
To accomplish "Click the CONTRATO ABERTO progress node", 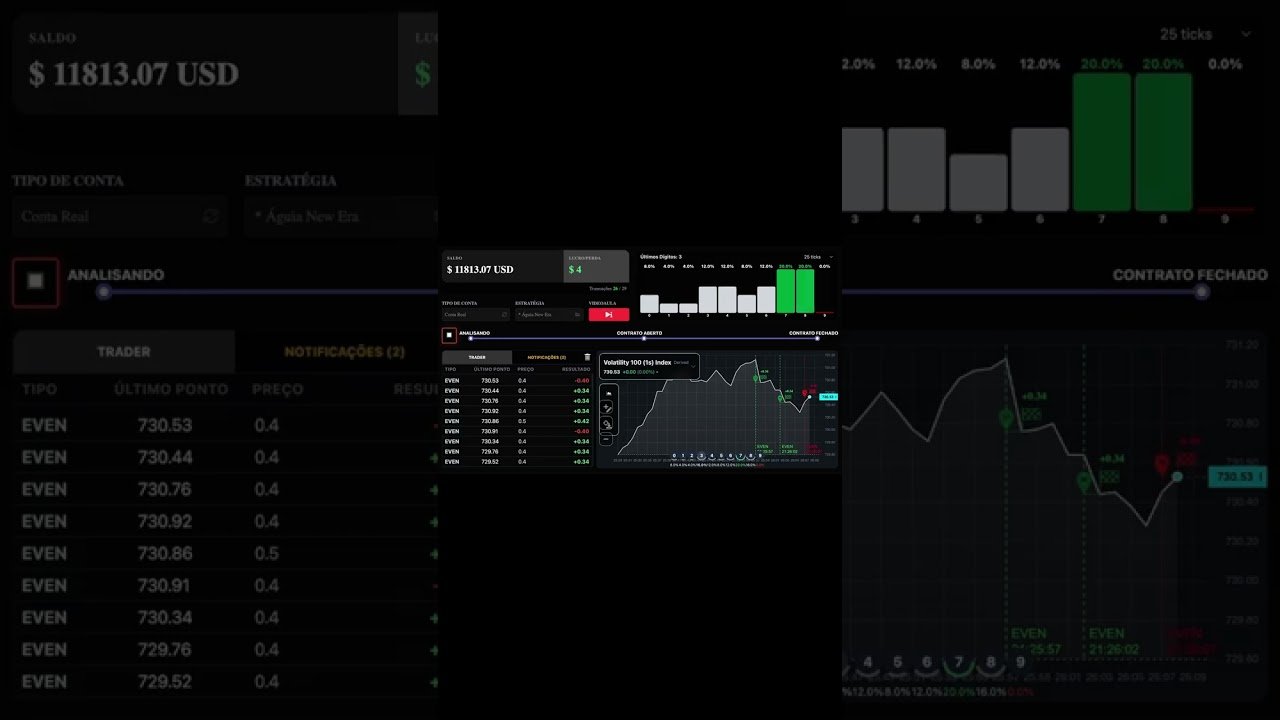I will (x=644, y=338).
